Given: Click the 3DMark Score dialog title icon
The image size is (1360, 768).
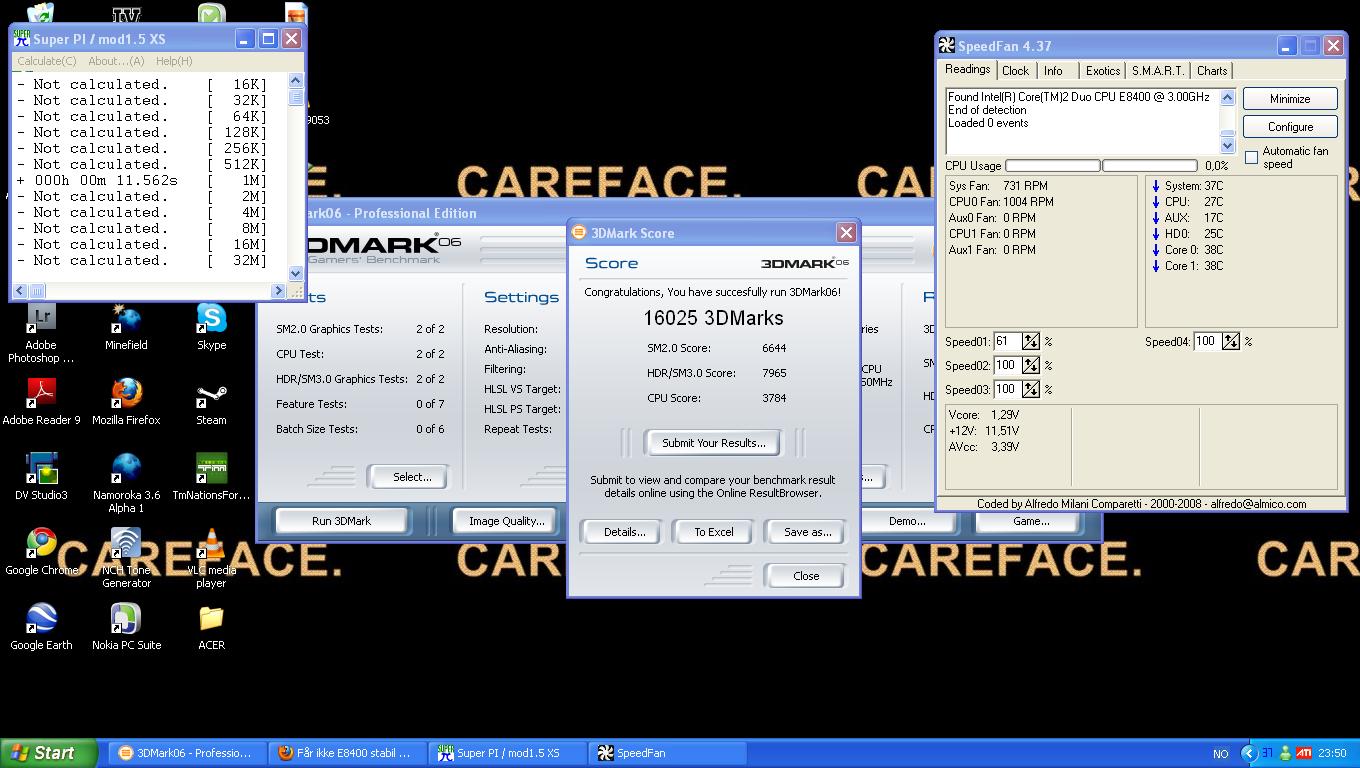Looking at the screenshot, I should pos(579,233).
